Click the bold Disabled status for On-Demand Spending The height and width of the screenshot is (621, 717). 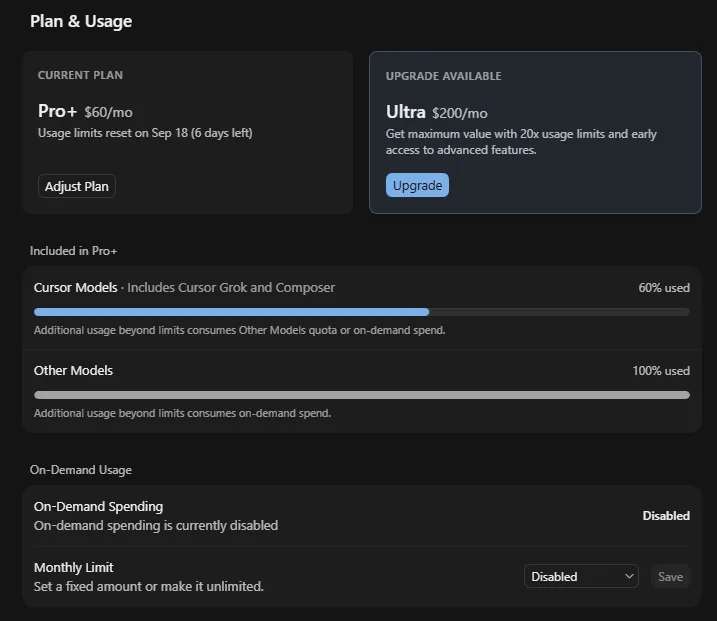coord(666,516)
